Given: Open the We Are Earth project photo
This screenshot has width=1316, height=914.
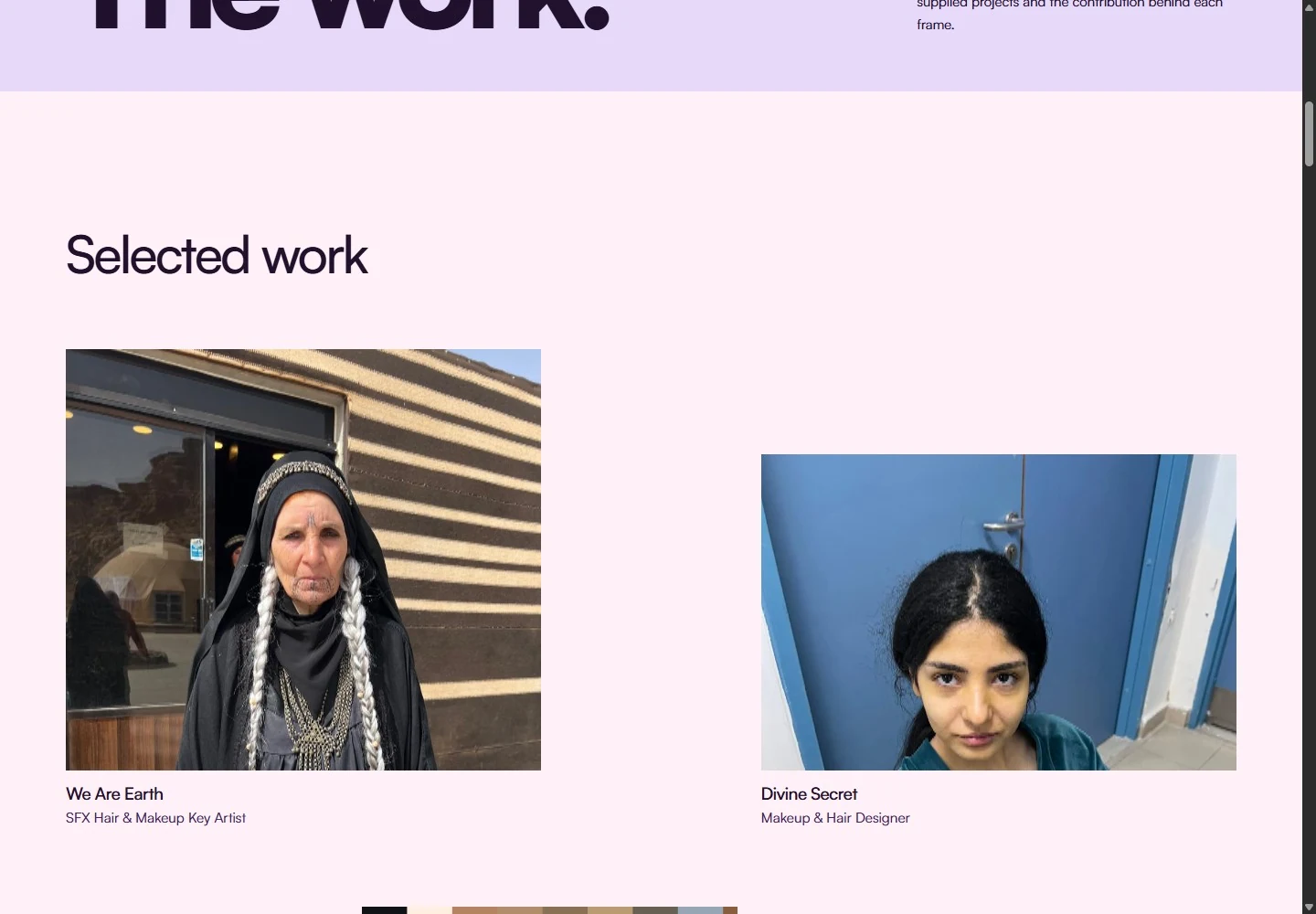Looking at the screenshot, I should pyautogui.click(x=303, y=559).
